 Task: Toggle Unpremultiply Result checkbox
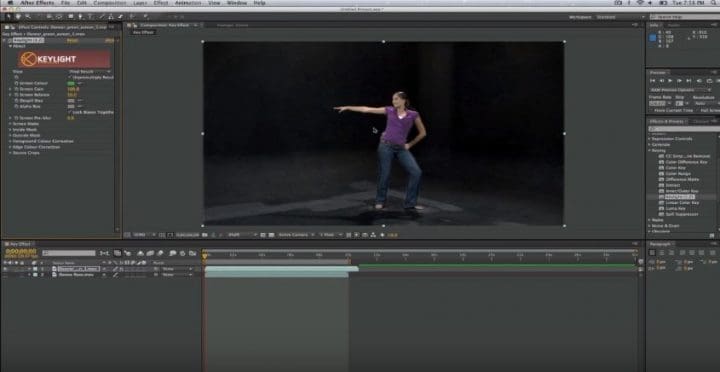pyautogui.click(x=70, y=78)
